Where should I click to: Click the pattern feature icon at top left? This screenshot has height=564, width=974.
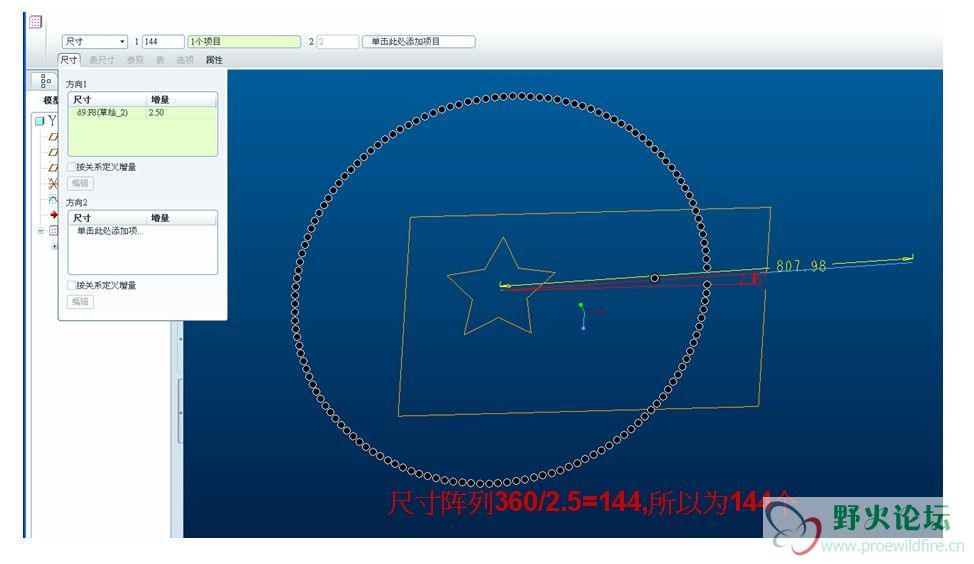[x=35, y=22]
